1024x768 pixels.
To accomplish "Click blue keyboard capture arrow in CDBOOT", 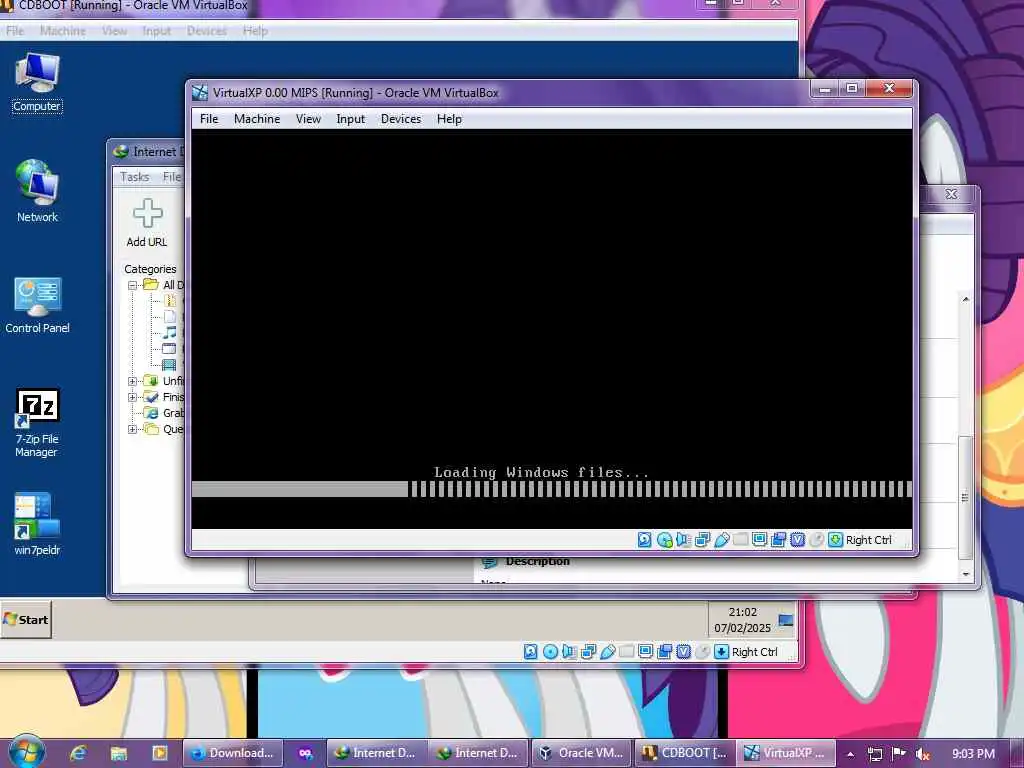I will [721, 651].
